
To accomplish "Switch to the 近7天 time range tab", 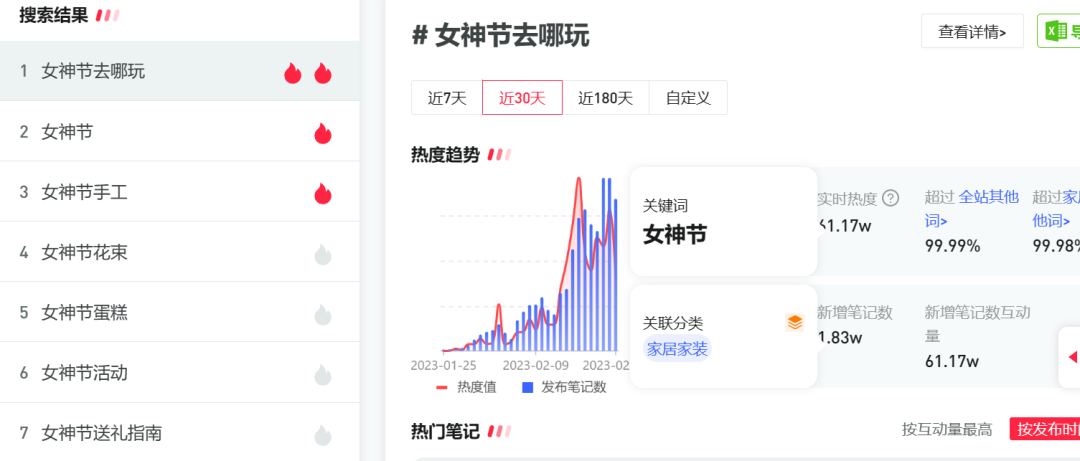I will pyautogui.click(x=447, y=98).
